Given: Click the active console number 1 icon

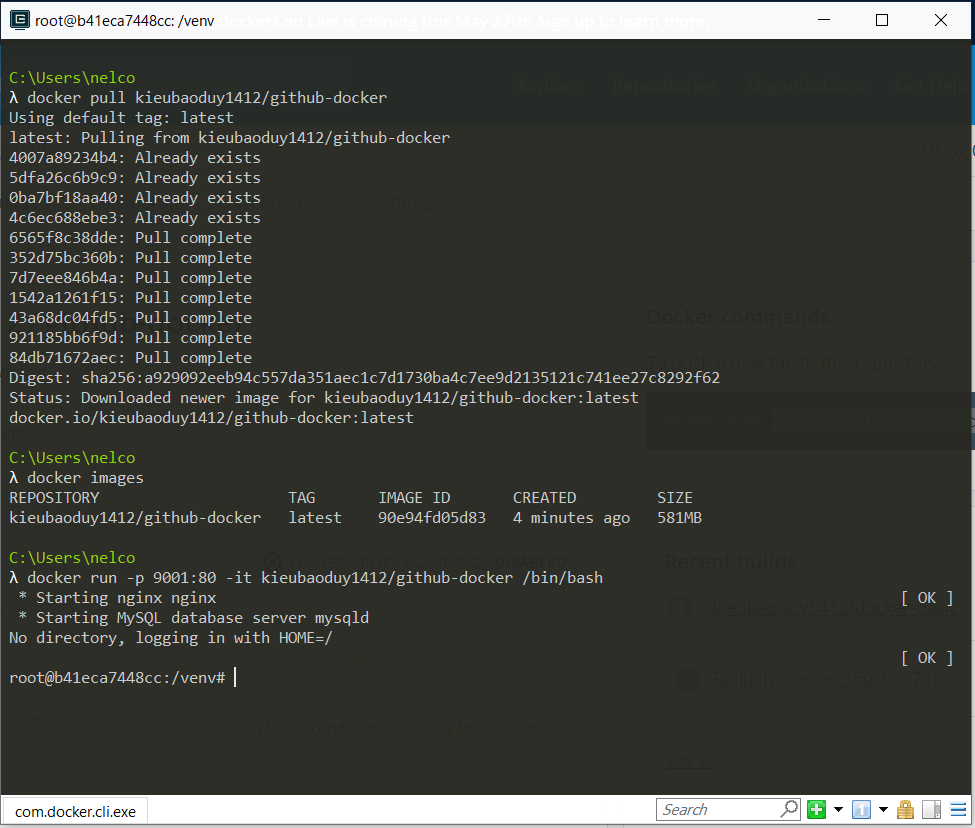Looking at the screenshot, I should (861, 809).
